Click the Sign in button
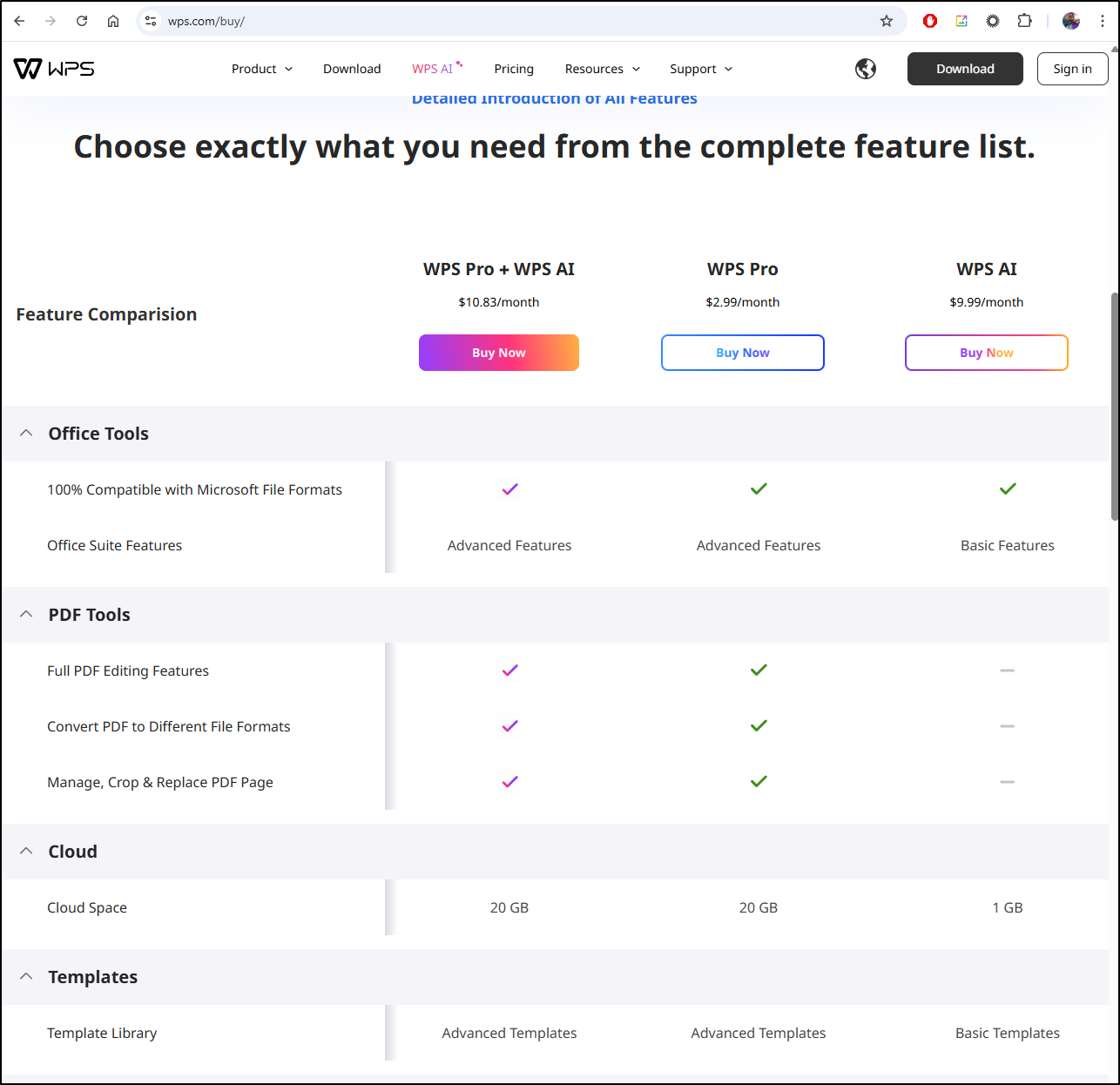This screenshot has height=1085, width=1120. point(1072,69)
